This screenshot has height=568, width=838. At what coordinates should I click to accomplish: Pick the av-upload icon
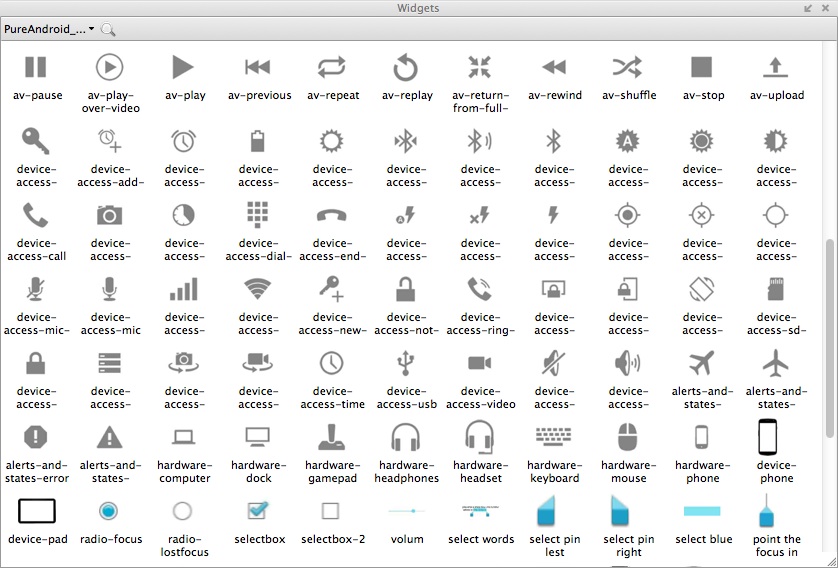pyautogui.click(x=776, y=67)
